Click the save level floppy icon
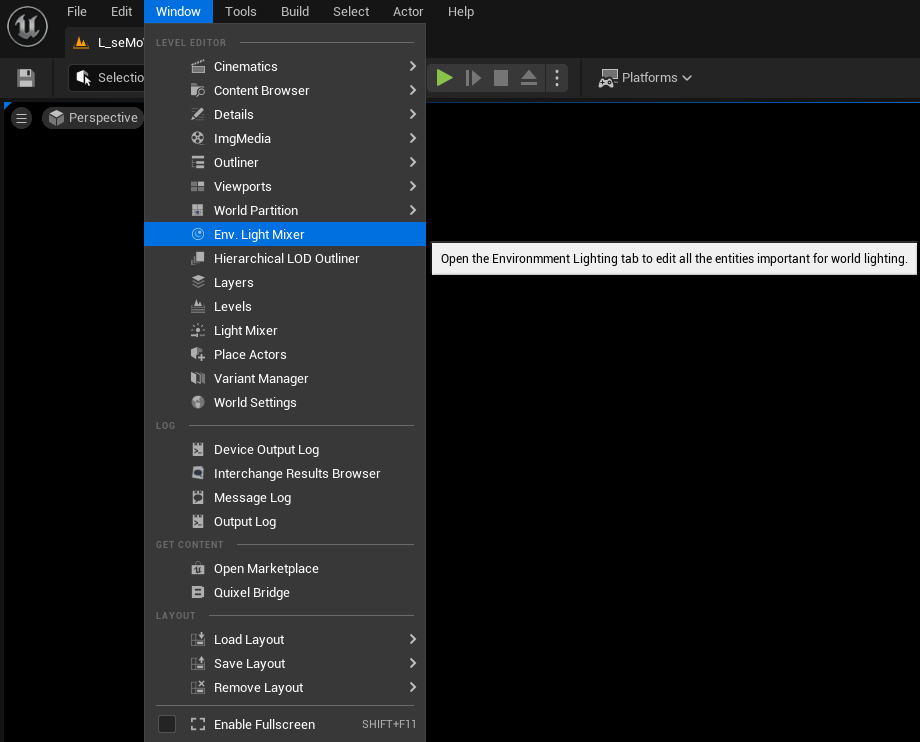 26,78
